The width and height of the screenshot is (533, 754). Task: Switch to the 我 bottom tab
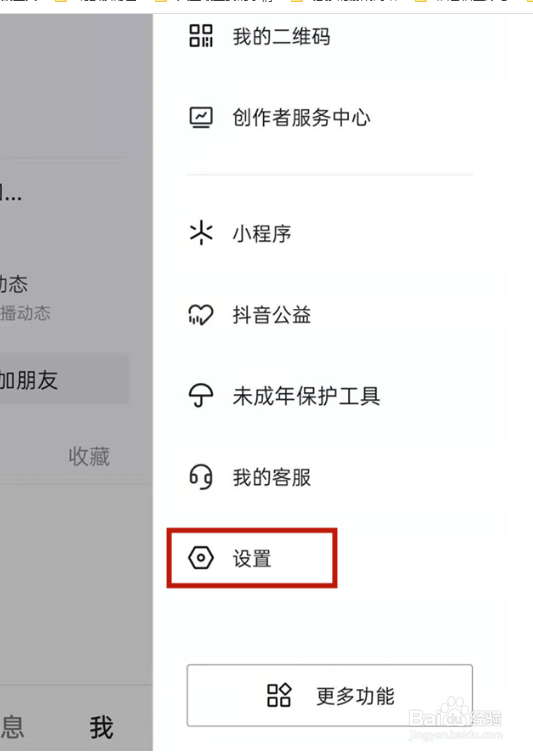102,727
